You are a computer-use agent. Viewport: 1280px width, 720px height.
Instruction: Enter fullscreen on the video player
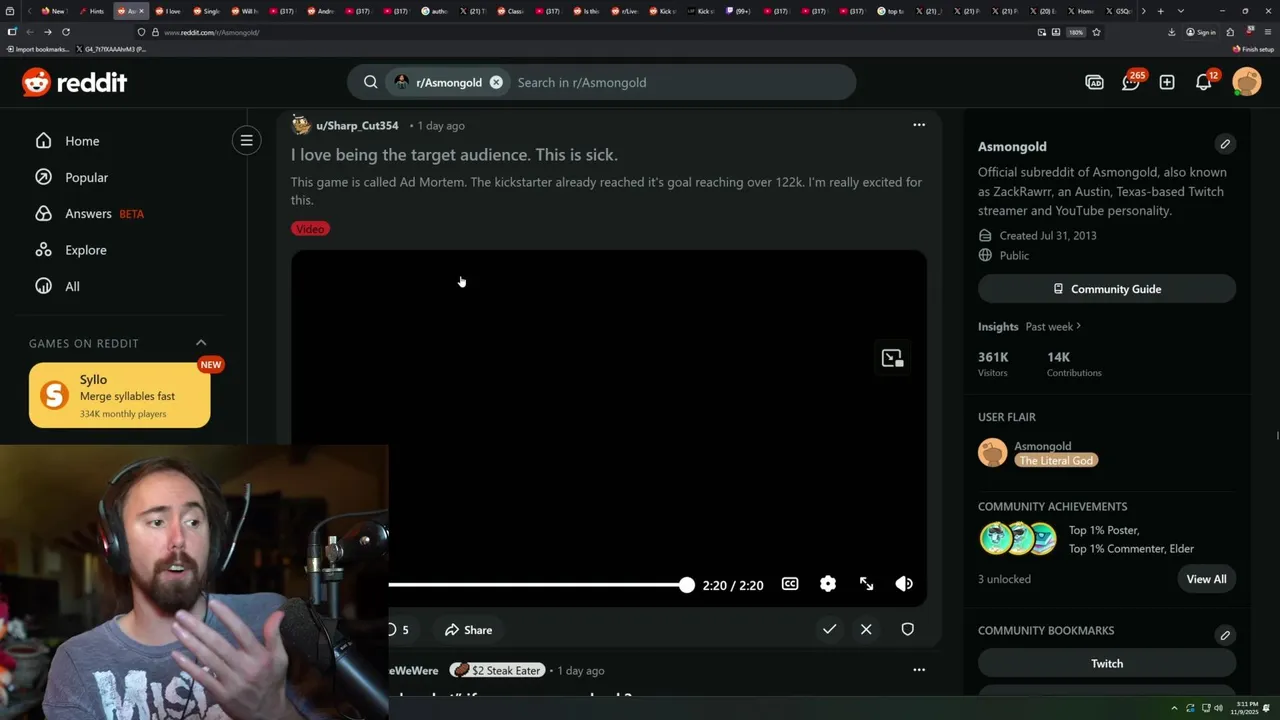[x=867, y=584]
